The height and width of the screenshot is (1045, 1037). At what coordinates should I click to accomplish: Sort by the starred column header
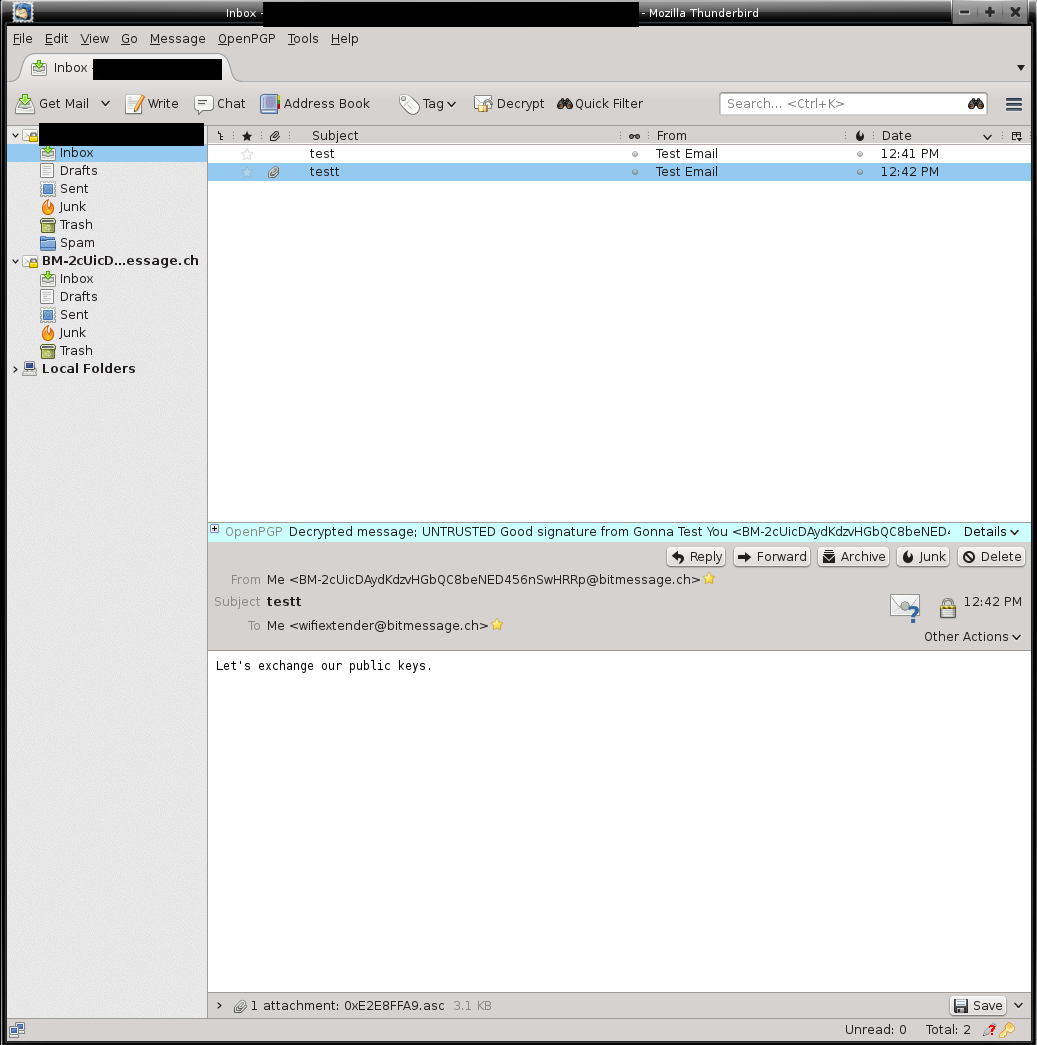[247, 136]
